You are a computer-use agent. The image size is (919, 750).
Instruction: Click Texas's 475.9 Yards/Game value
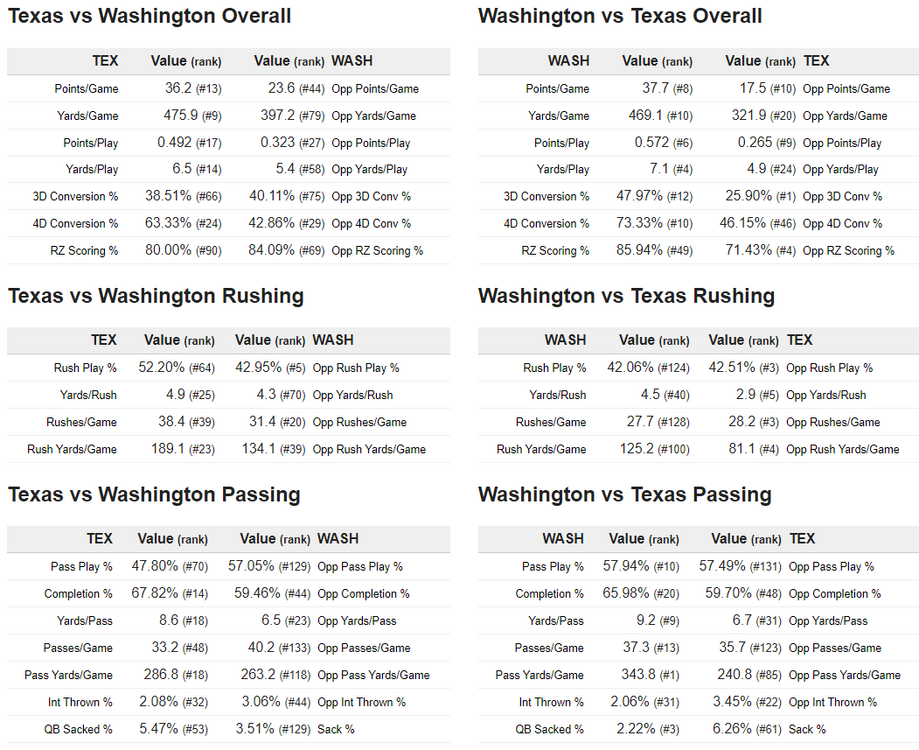pos(181,116)
